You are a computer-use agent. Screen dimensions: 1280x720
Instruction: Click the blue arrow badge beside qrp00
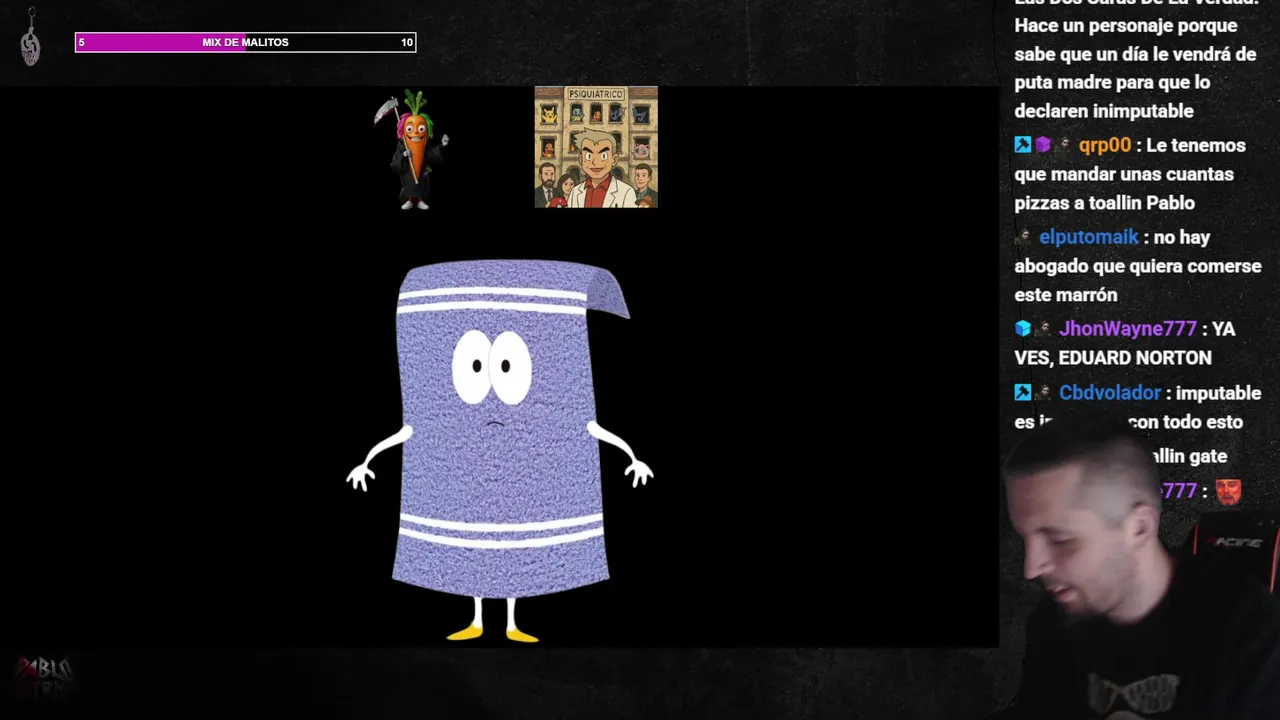point(1023,145)
